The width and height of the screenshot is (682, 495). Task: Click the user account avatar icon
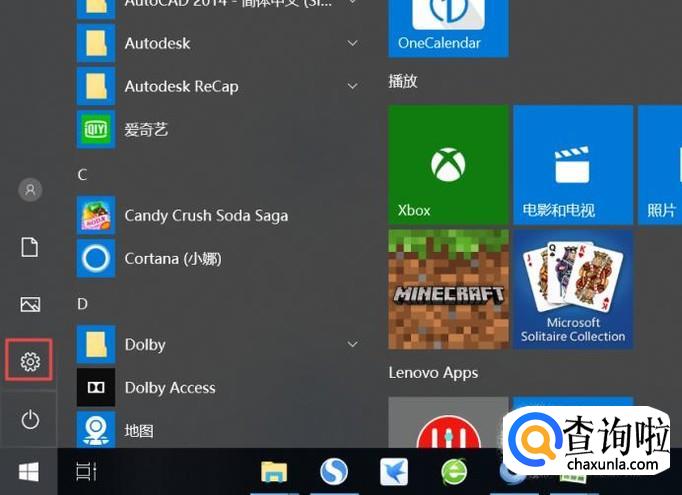30,190
